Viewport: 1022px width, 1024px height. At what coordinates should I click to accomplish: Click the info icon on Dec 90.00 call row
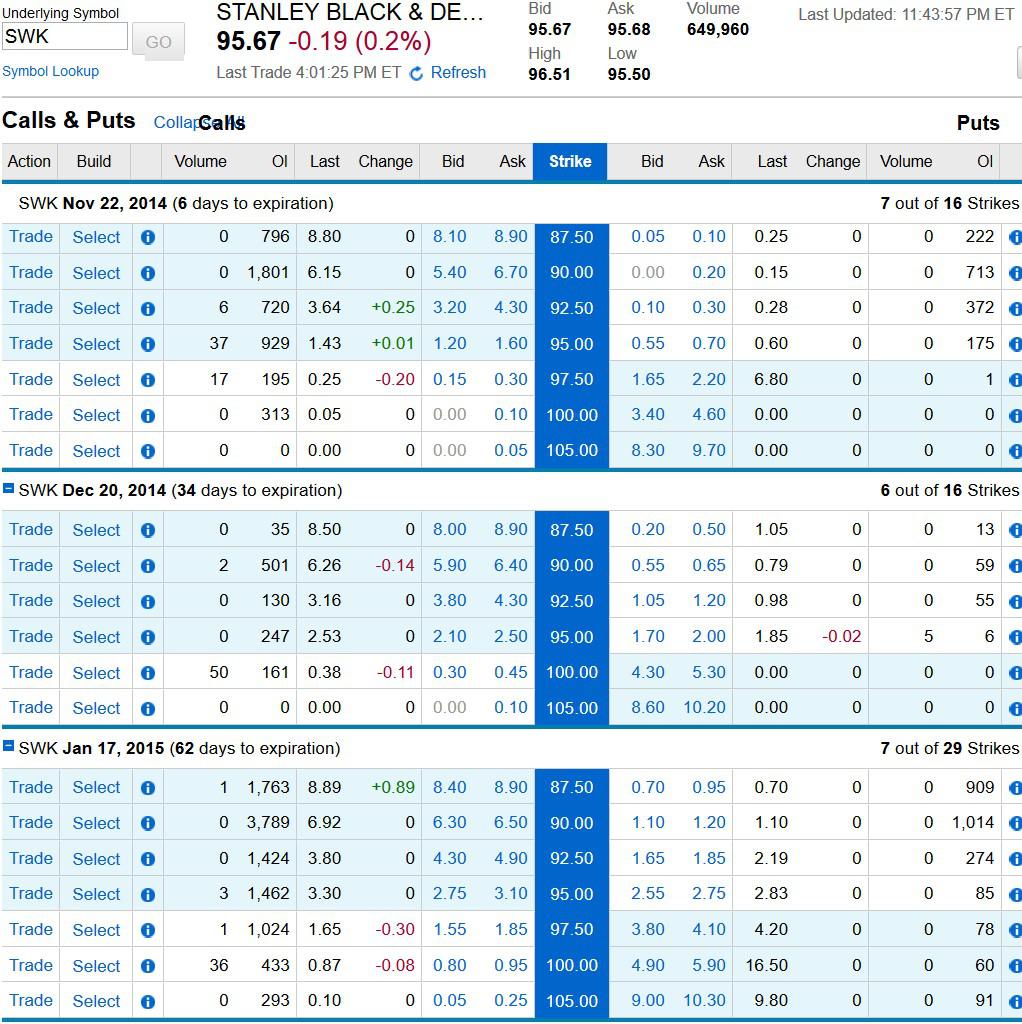coord(146,565)
